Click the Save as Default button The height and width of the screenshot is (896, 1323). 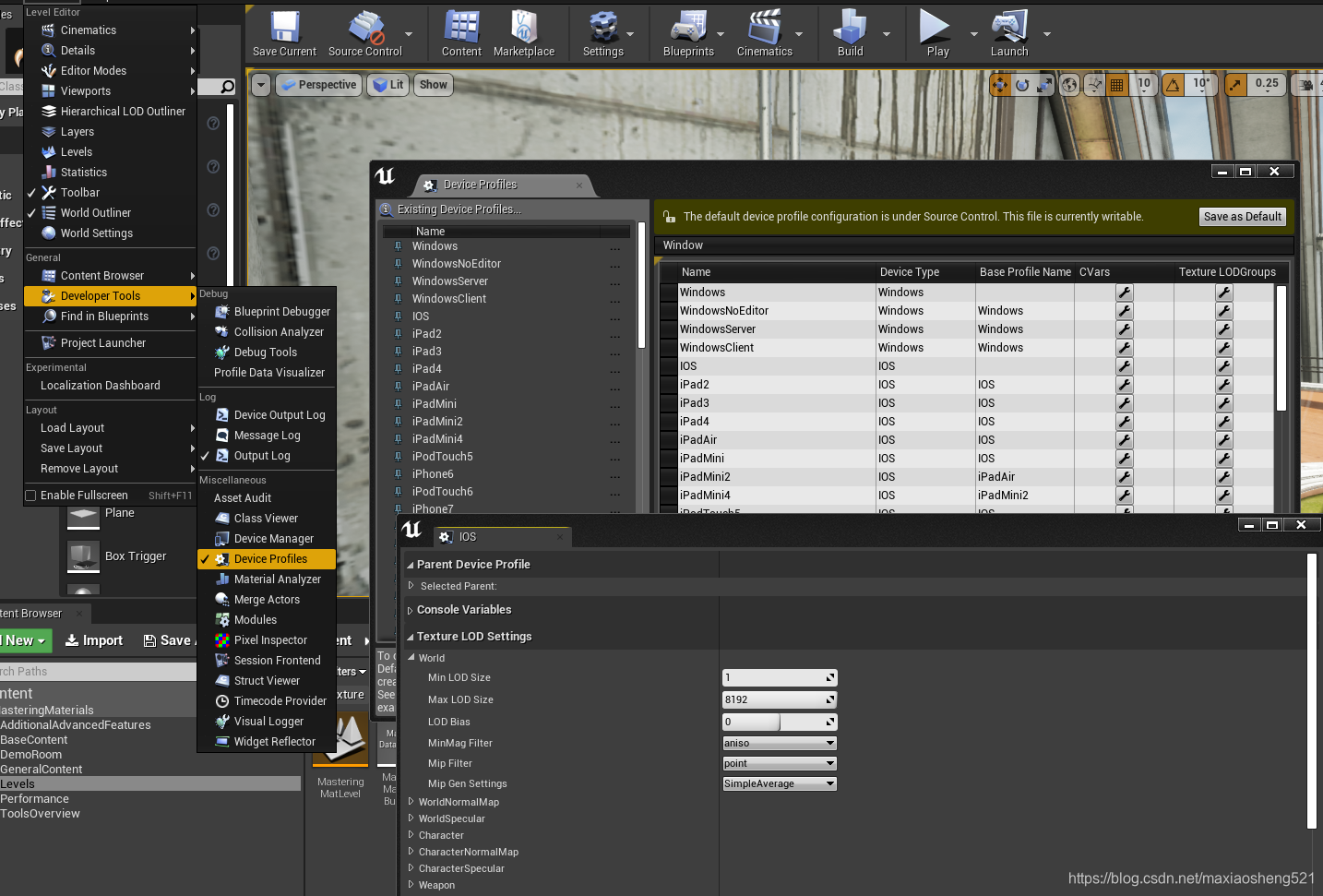click(x=1242, y=217)
